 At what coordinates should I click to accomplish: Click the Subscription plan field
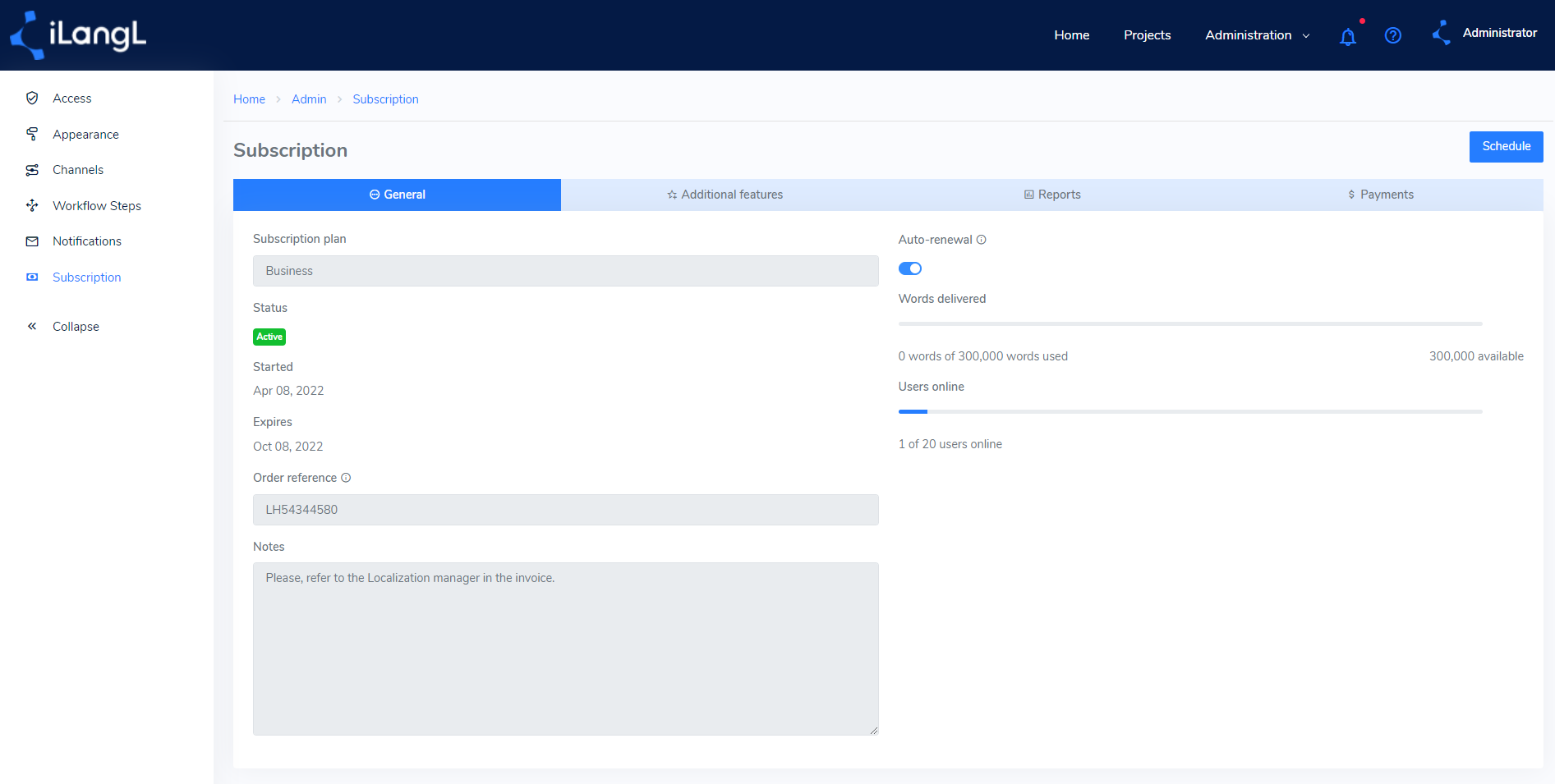pyautogui.click(x=566, y=271)
